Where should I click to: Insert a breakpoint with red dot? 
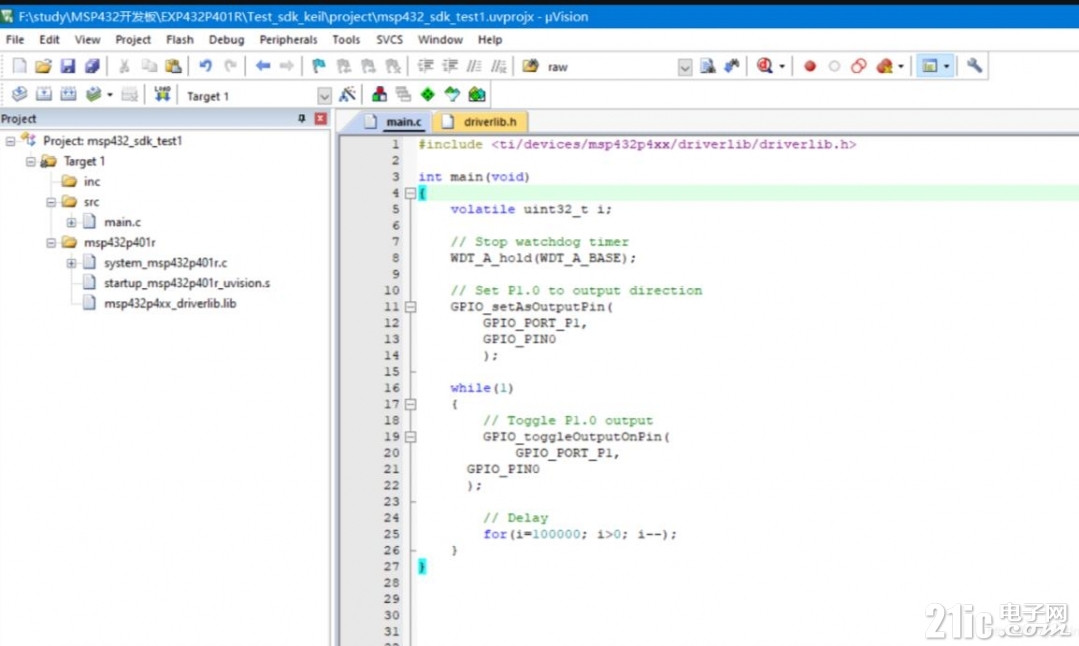click(810, 67)
